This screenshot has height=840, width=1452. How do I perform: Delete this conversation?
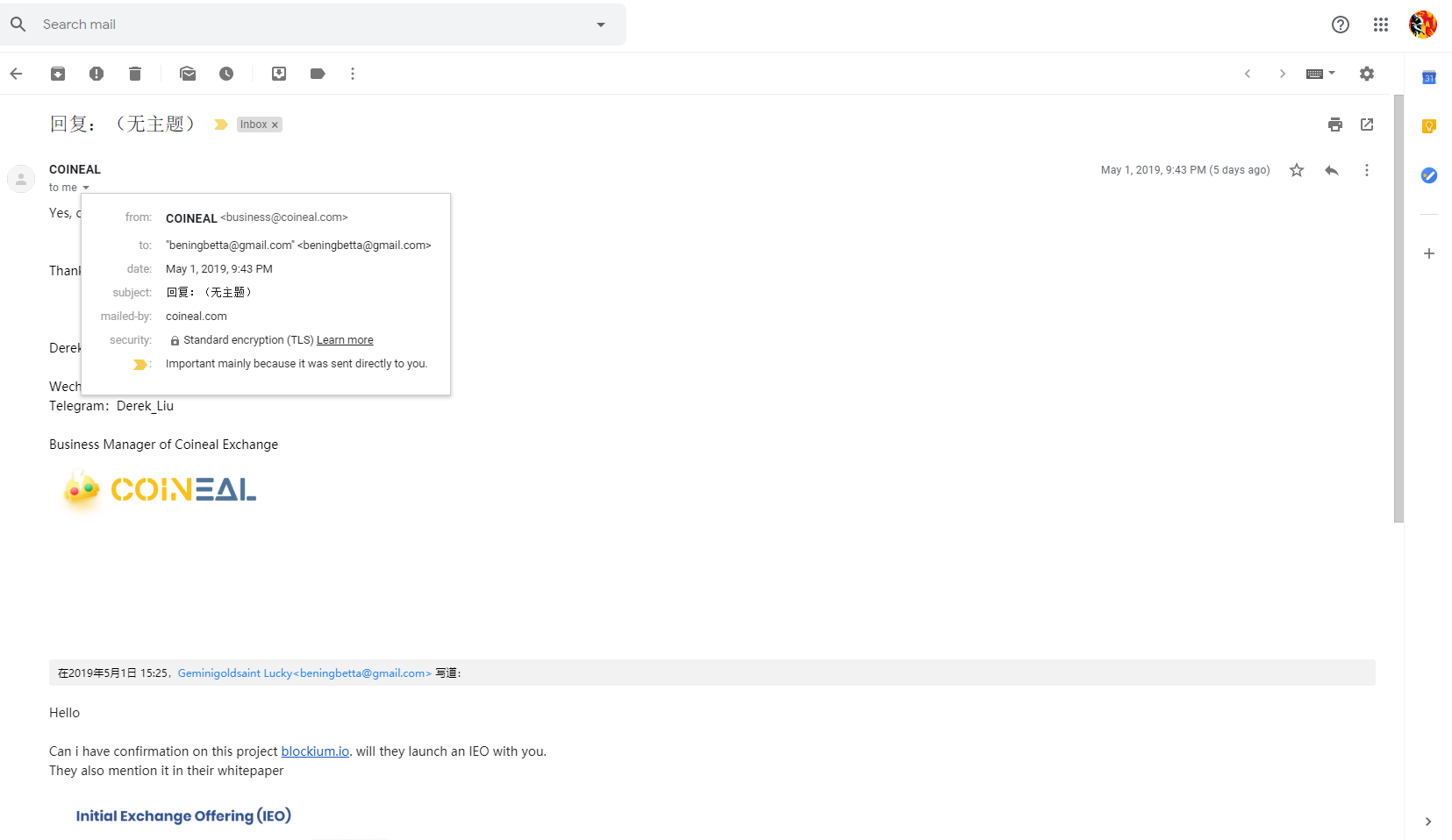pyautogui.click(x=135, y=74)
